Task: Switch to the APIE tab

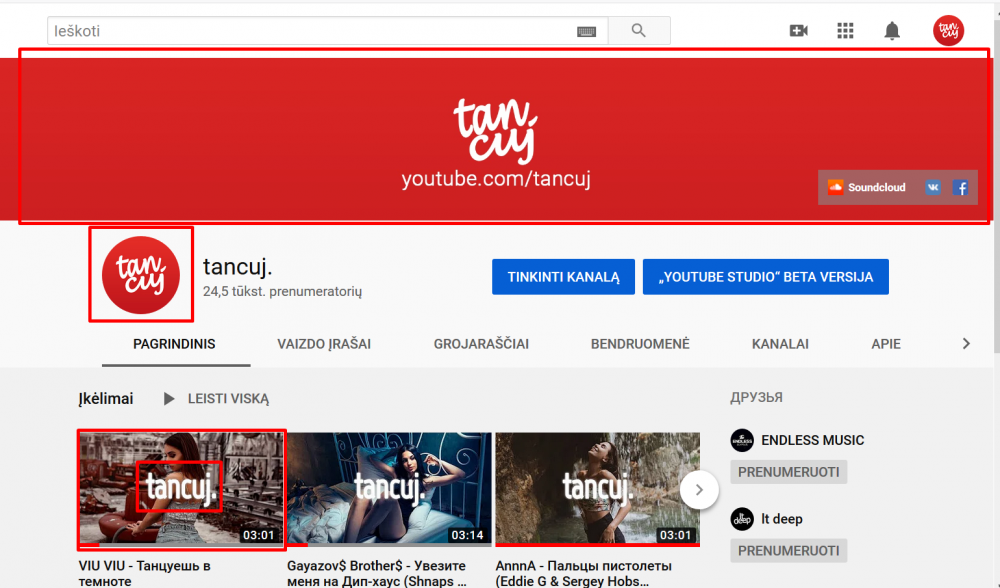Action: [886, 344]
